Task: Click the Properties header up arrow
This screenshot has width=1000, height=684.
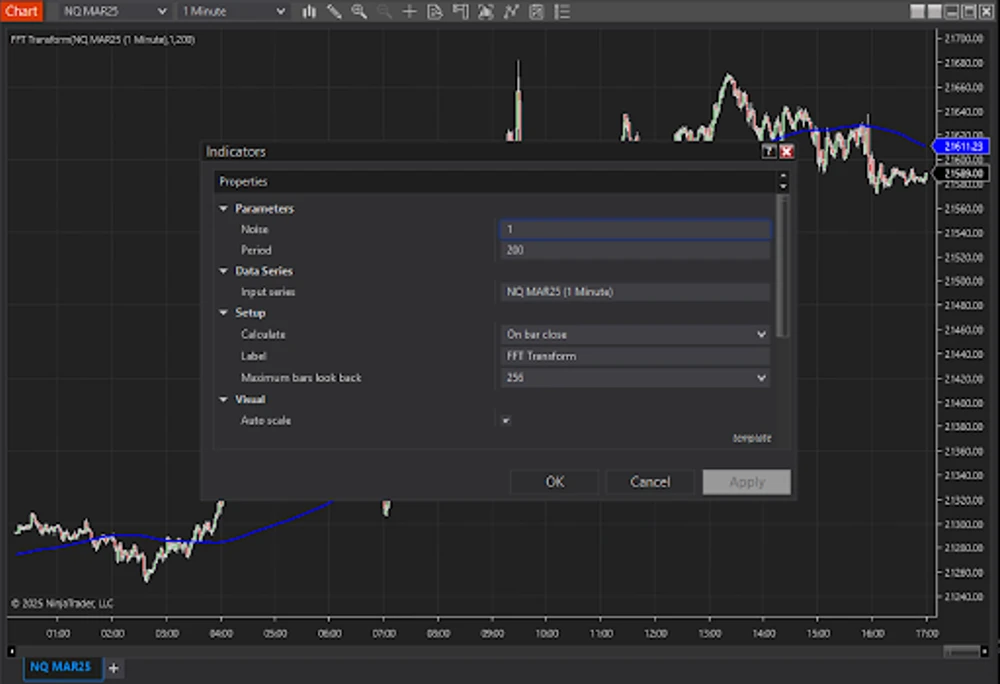Action: 783,177
